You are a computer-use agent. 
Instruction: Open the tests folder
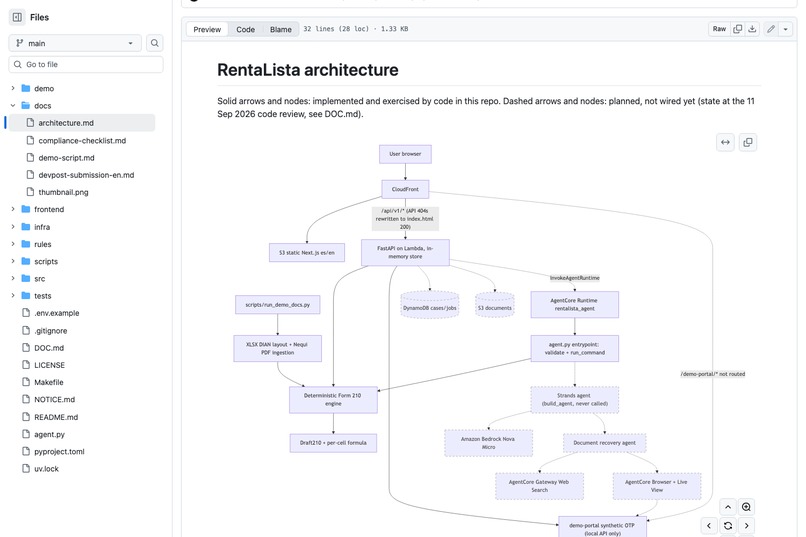[x=43, y=295]
